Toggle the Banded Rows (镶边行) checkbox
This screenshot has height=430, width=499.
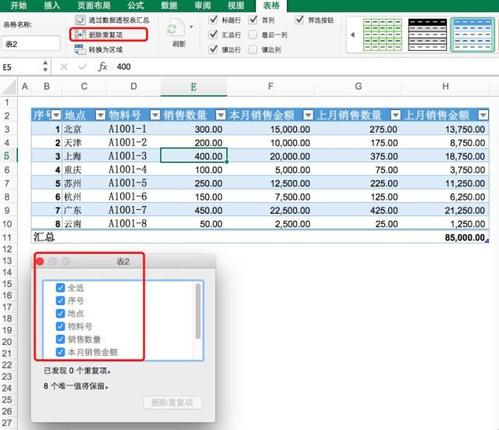(x=213, y=49)
